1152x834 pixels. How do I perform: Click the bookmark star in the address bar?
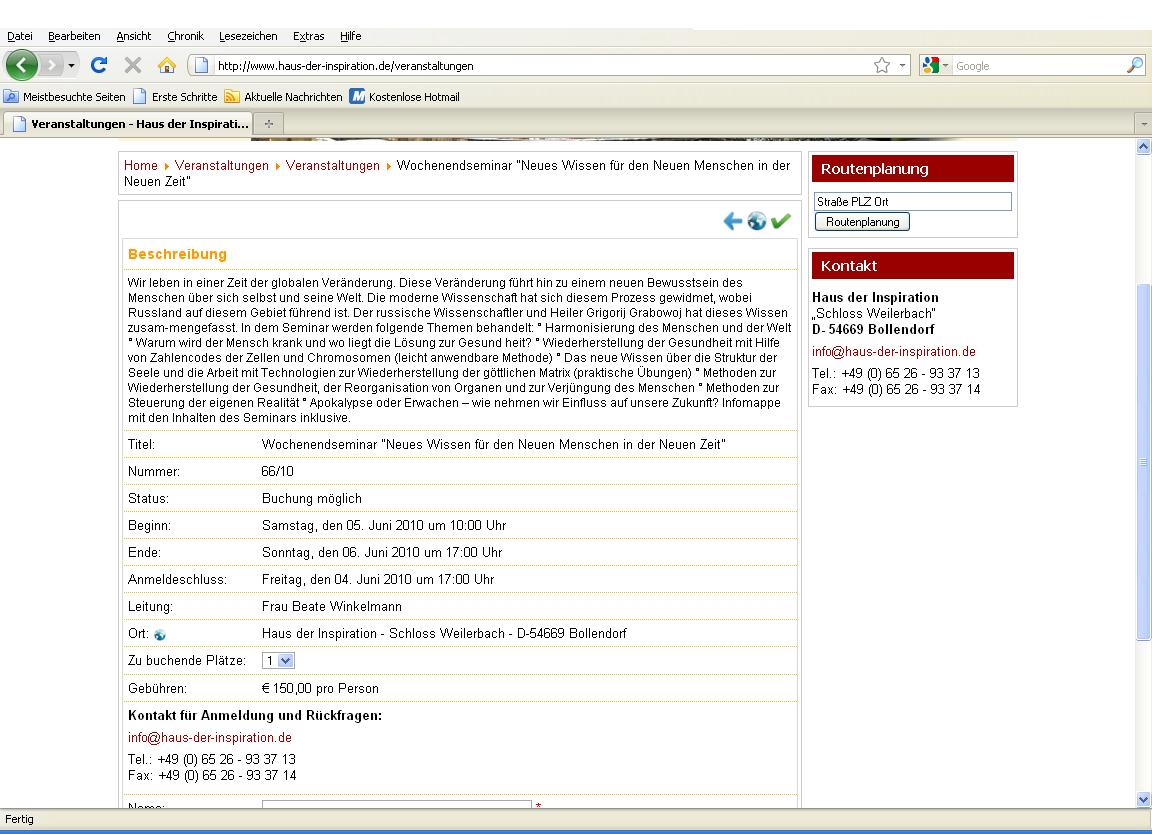(x=881, y=66)
